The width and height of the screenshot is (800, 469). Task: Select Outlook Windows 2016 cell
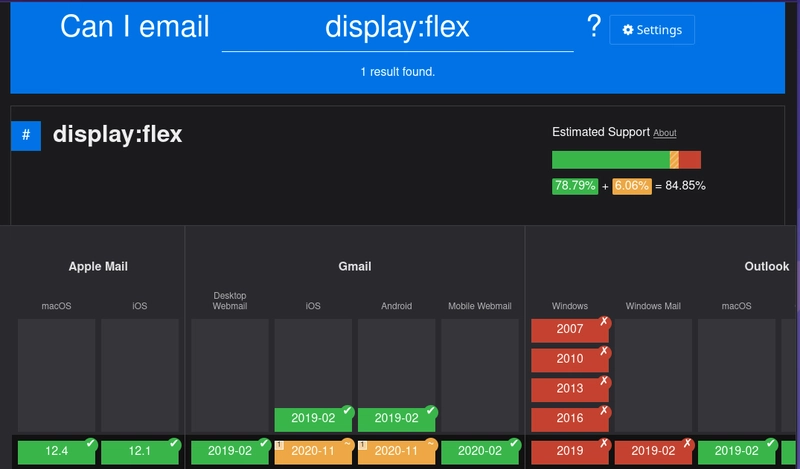coord(570,419)
